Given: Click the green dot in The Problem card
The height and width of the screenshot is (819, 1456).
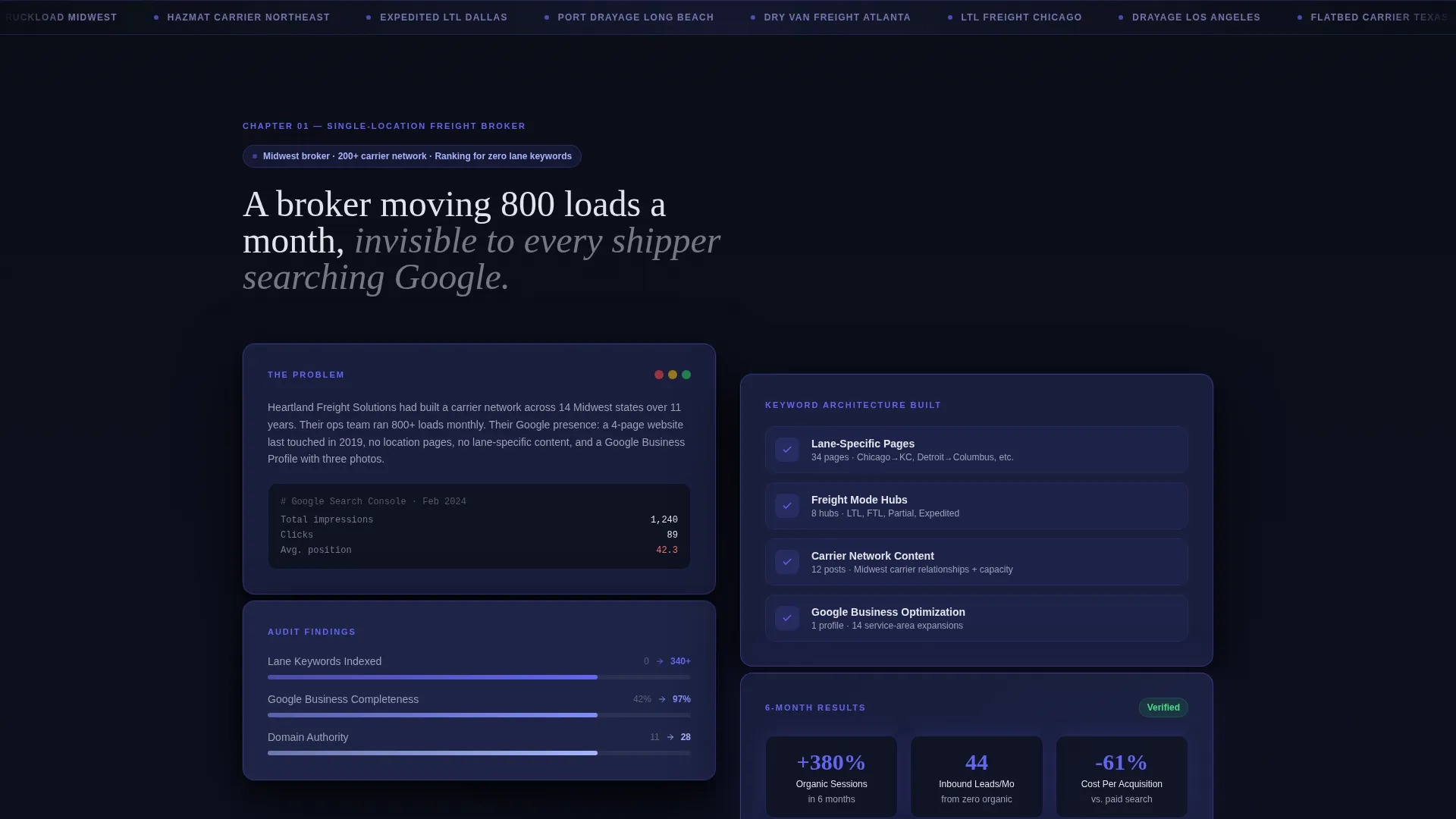Looking at the screenshot, I should 686,375.
